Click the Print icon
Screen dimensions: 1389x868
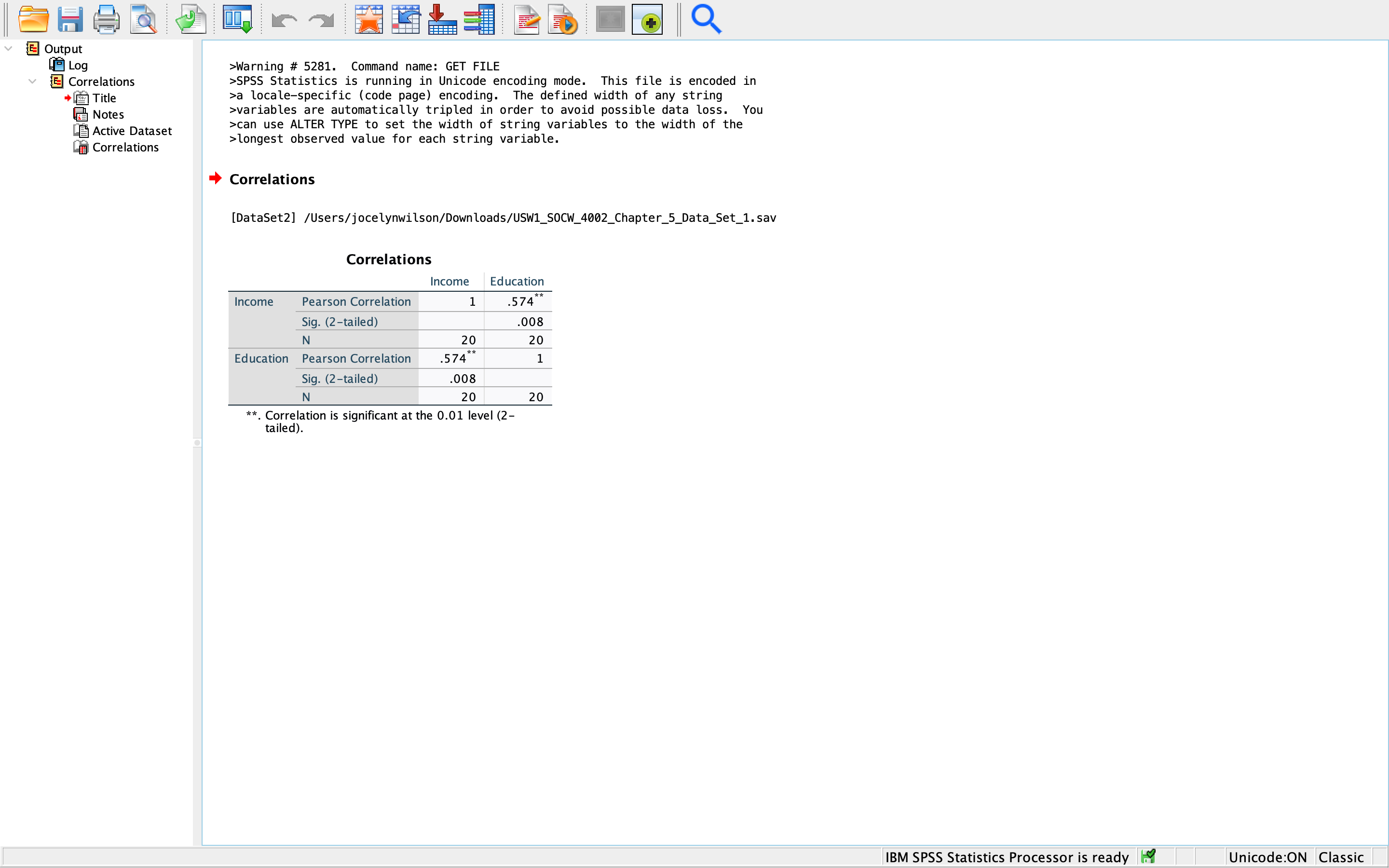[x=106, y=19]
